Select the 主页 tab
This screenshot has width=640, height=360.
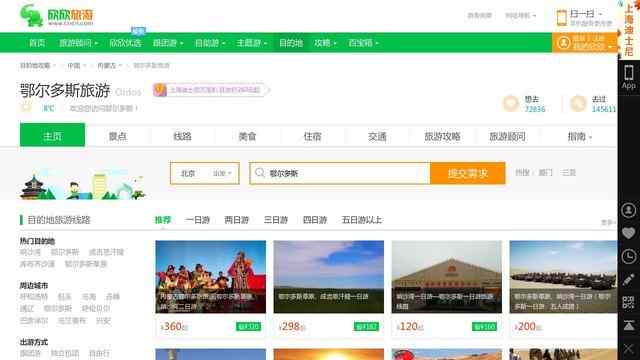pyautogui.click(x=52, y=135)
